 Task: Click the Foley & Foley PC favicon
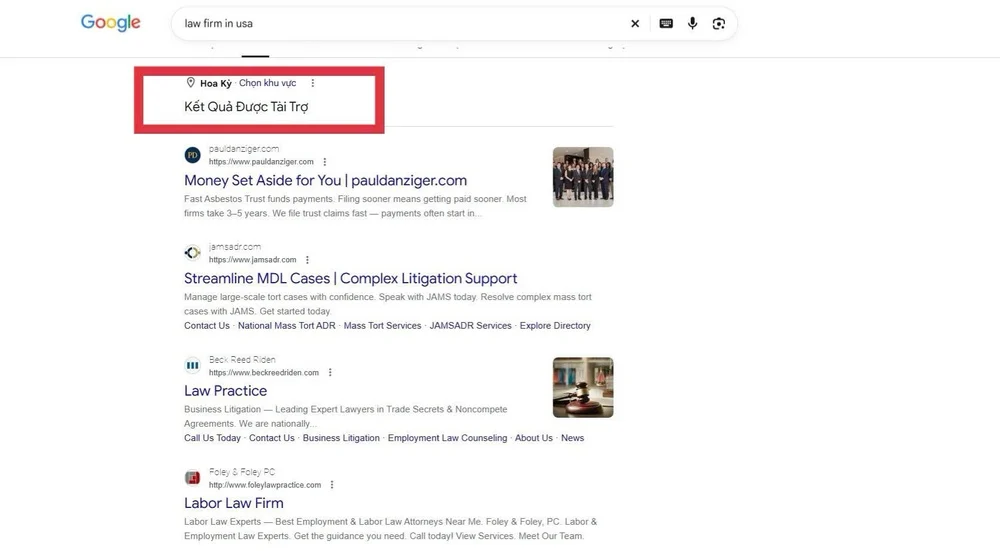(x=192, y=478)
